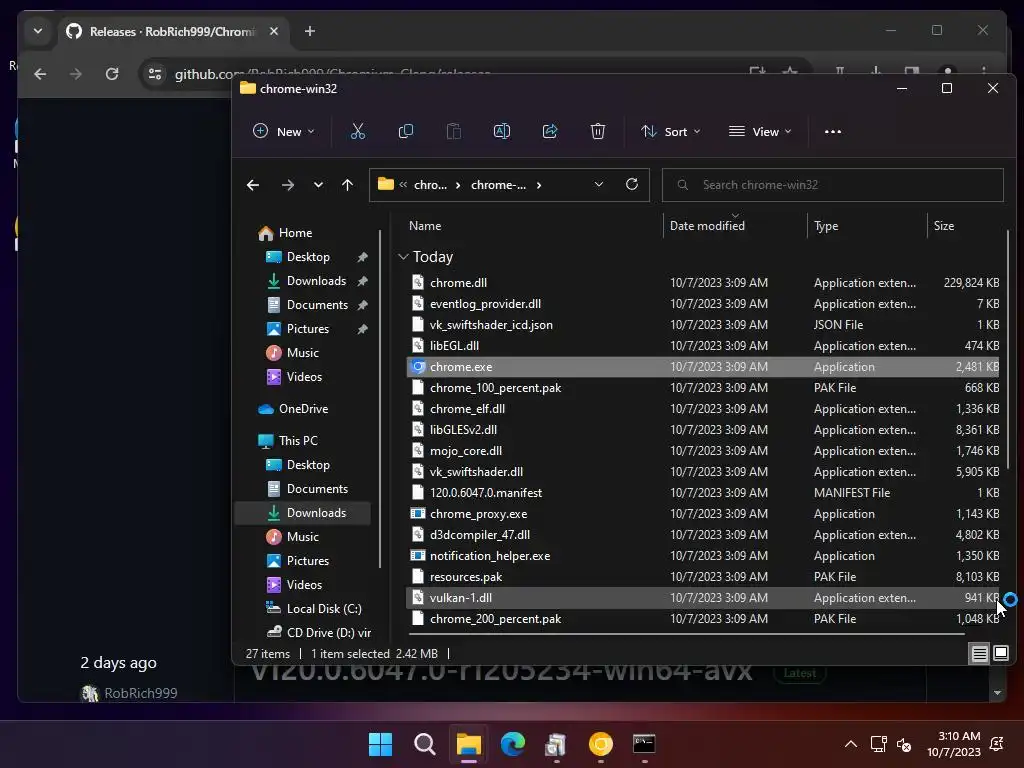1024x768 pixels.
Task: Open recent locations dropdown arrow
Action: 318,185
